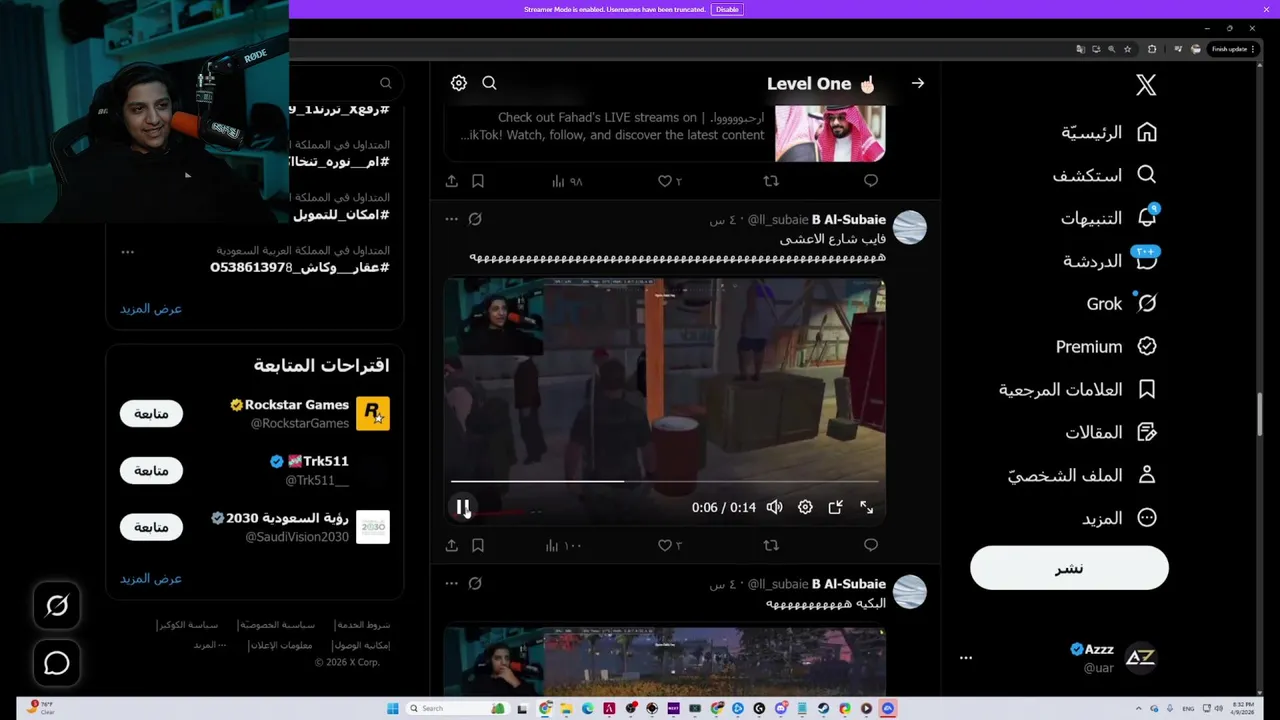This screenshot has width=1280, height=720.
Task: Like the فايب شارع الاعشى tweet
Action: point(669,545)
